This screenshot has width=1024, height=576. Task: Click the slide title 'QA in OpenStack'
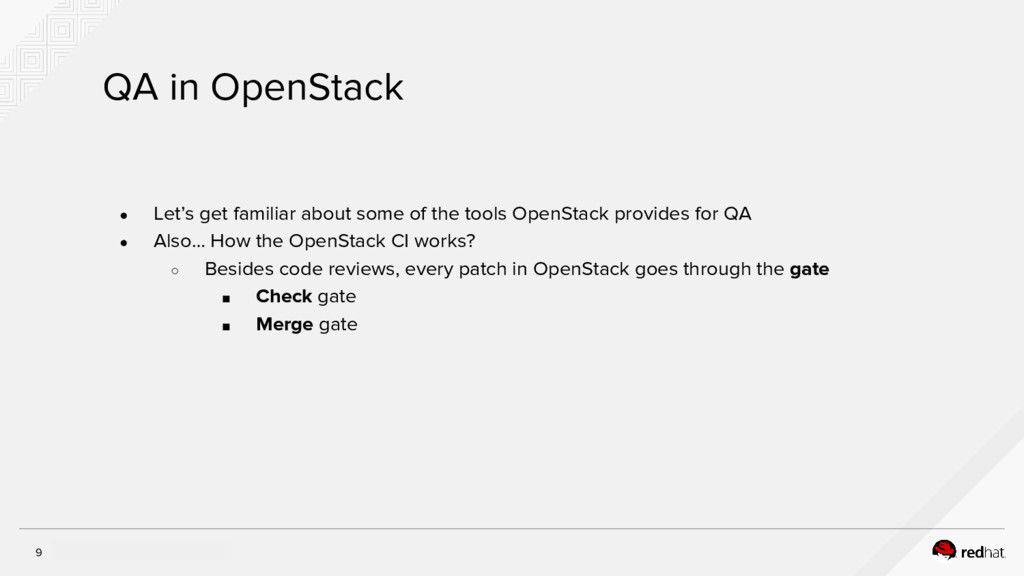(253, 89)
